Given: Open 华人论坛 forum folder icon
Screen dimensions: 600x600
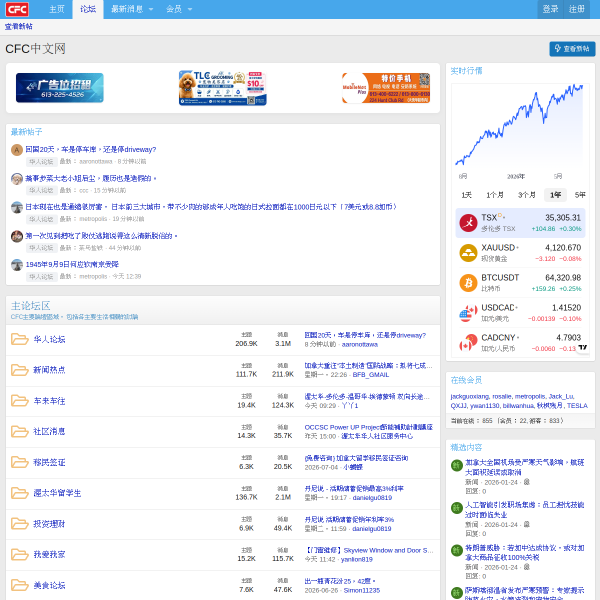Looking at the screenshot, I should point(20,339).
